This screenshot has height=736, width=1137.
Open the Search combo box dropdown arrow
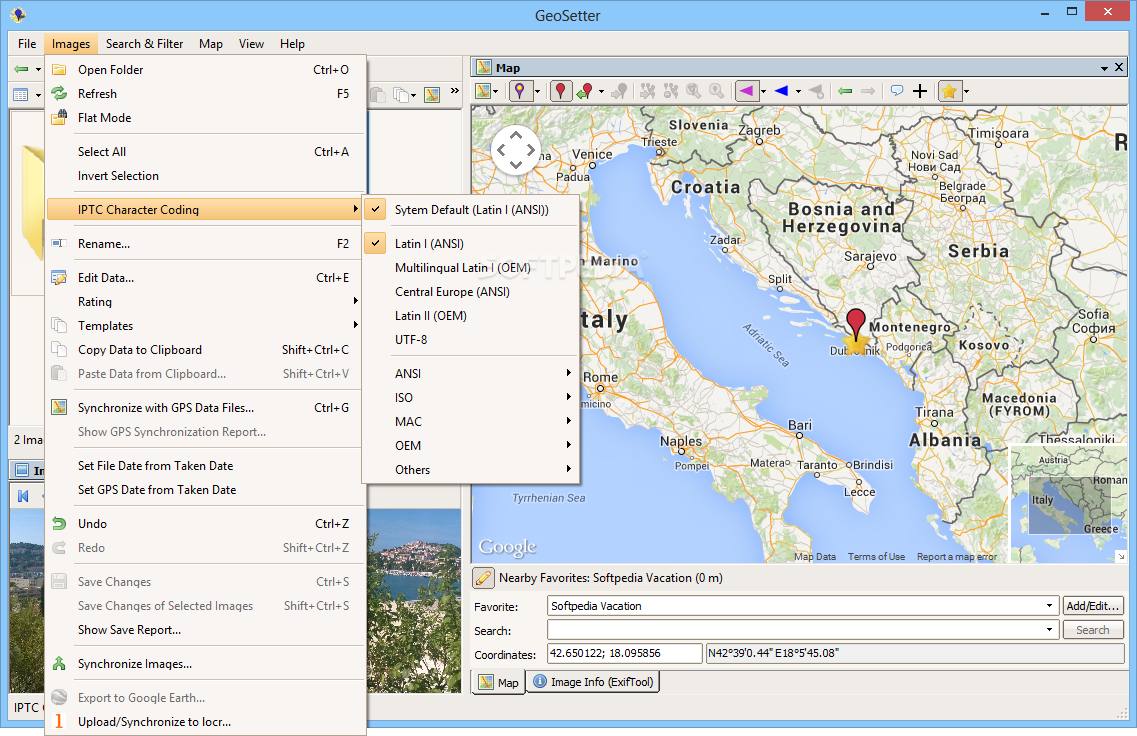[1049, 630]
